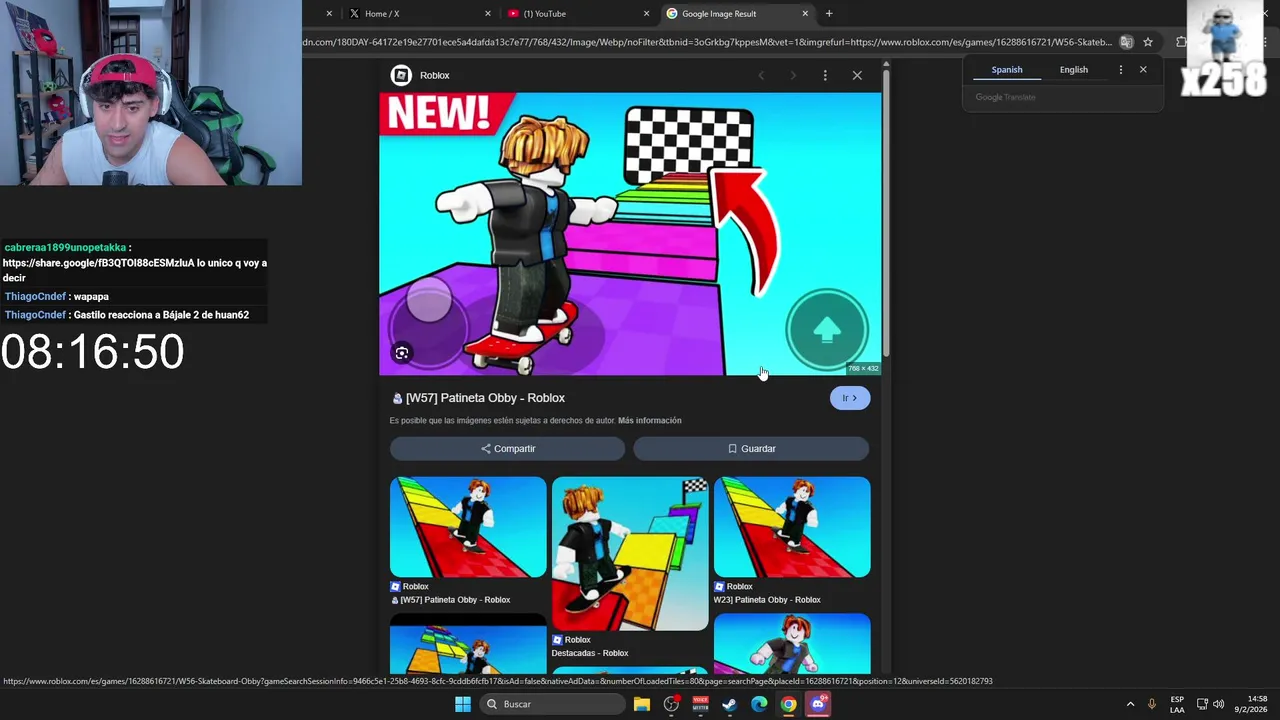Bookmark this page with the star icon
The height and width of the screenshot is (720, 1280).
[1148, 42]
